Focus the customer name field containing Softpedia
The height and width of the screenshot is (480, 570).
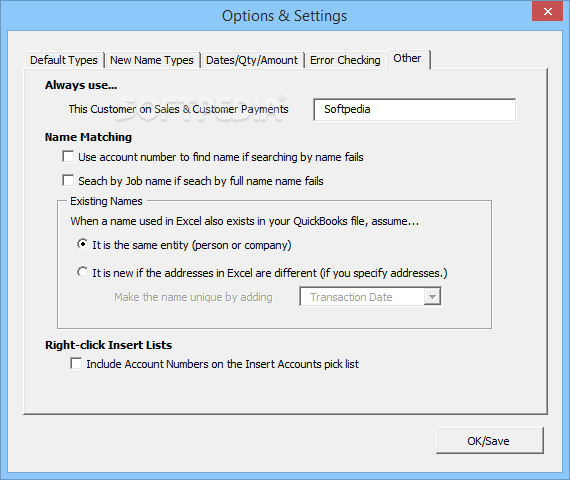414,109
